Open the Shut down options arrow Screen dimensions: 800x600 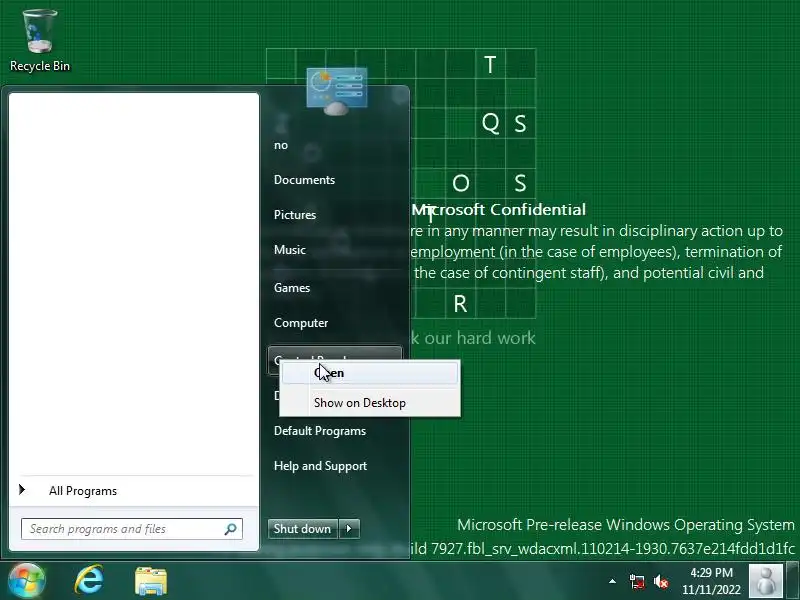point(349,529)
